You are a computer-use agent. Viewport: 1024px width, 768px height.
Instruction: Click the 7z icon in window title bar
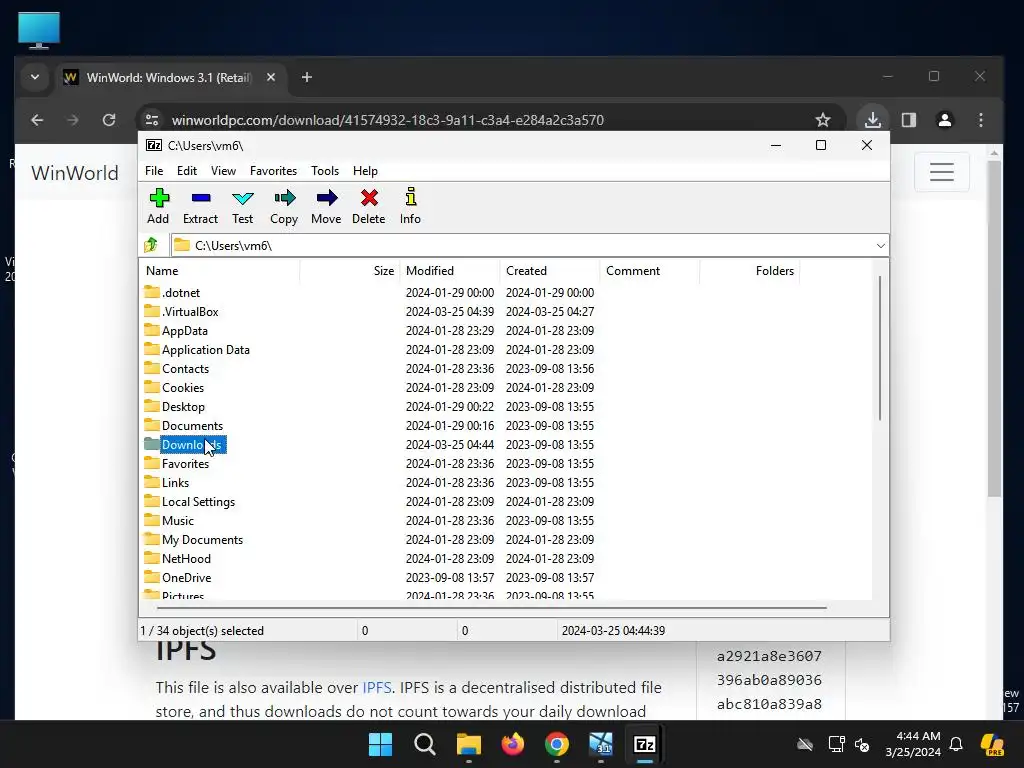pyautogui.click(x=154, y=145)
